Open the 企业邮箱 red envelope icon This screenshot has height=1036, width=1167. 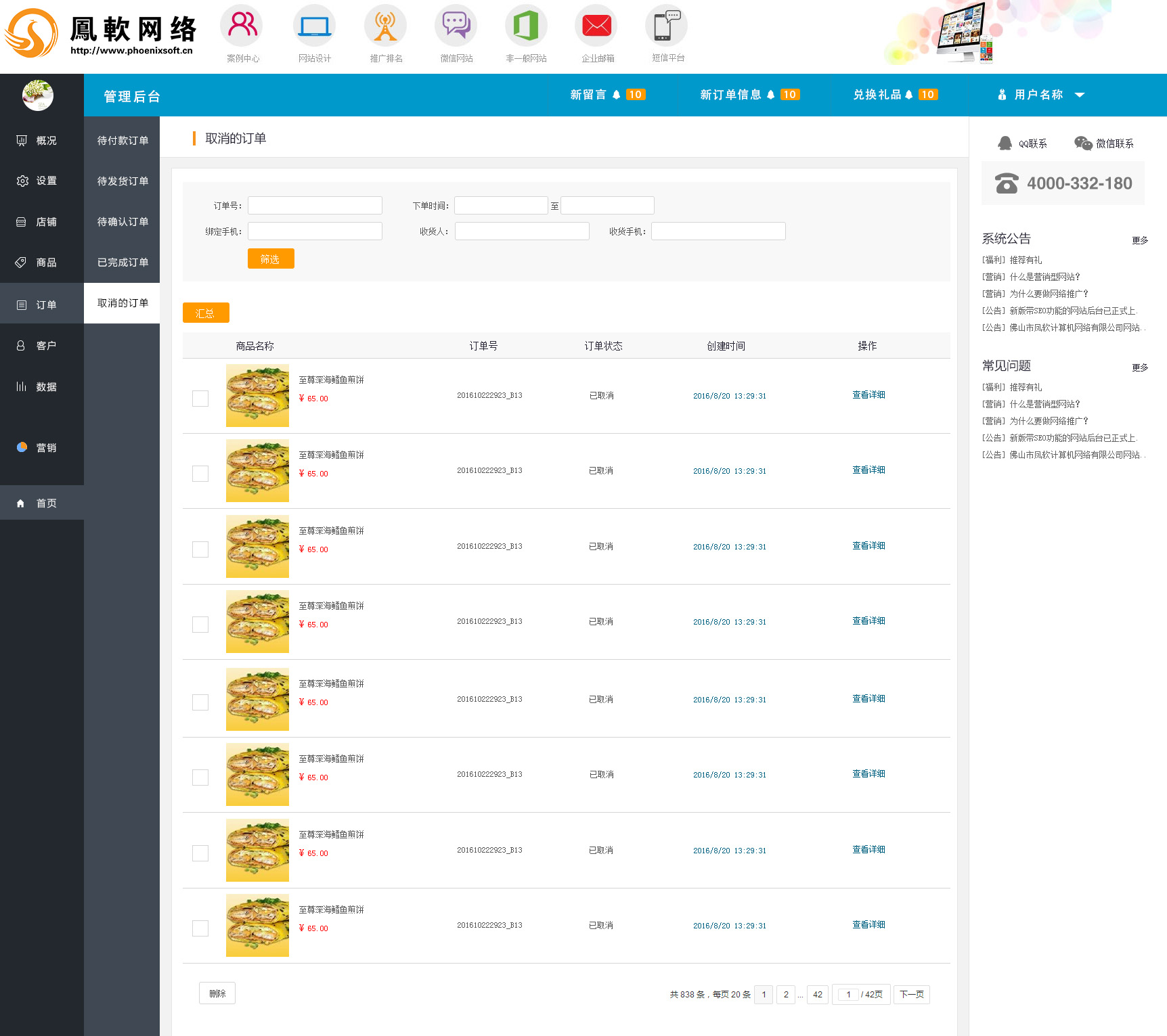596,26
